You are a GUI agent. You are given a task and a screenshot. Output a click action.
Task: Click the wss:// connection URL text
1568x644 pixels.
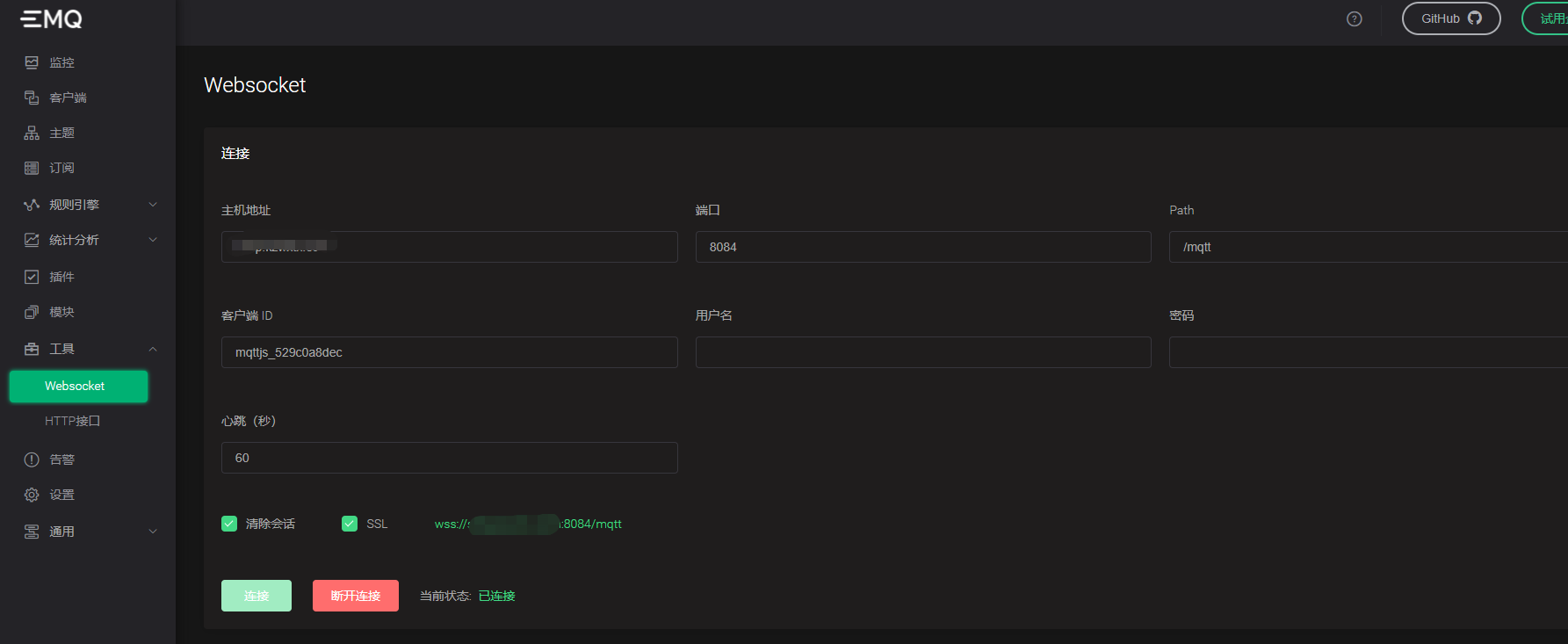tap(528, 524)
